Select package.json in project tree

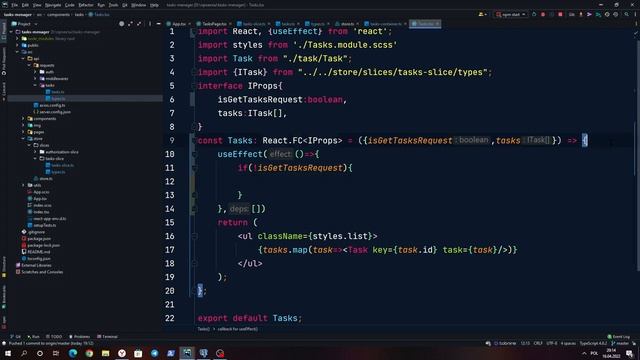(x=39, y=238)
